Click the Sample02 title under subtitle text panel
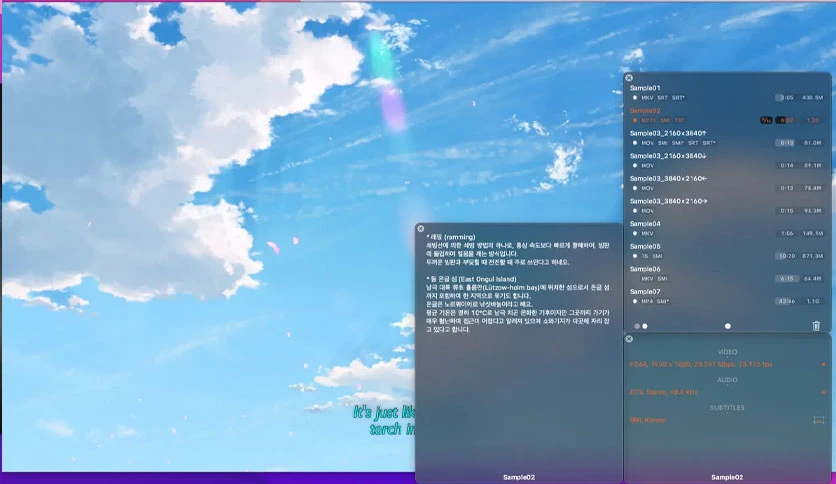Image resolution: width=836 pixels, height=484 pixels. click(519, 477)
